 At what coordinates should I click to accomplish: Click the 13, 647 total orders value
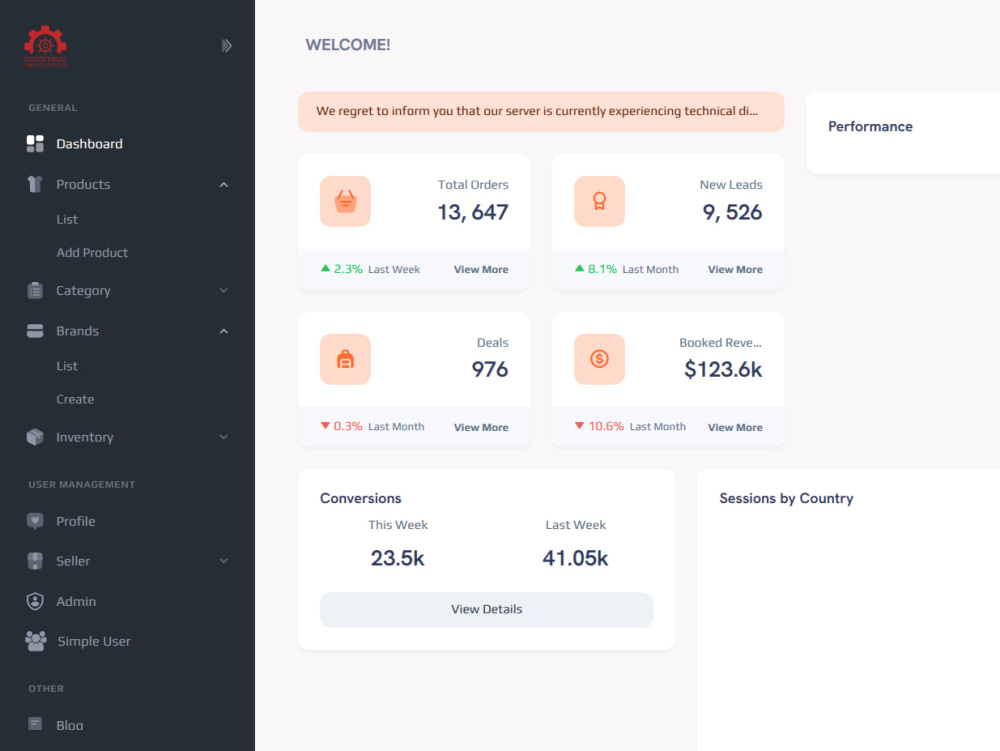[x=473, y=212]
